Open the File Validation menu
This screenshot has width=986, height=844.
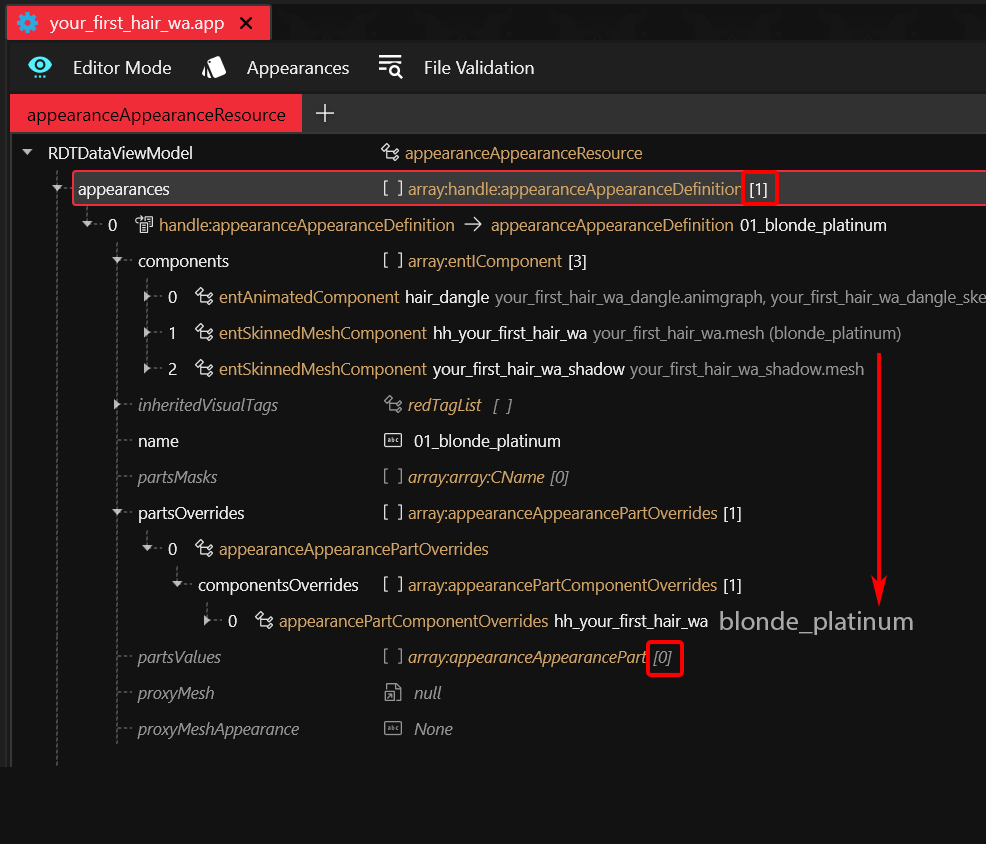tap(478, 68)
